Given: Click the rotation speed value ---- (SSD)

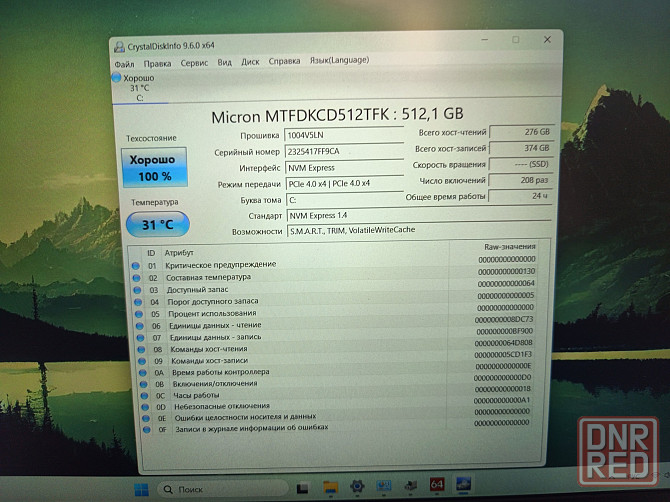Looking at the screenshot, I should [521, 164].
